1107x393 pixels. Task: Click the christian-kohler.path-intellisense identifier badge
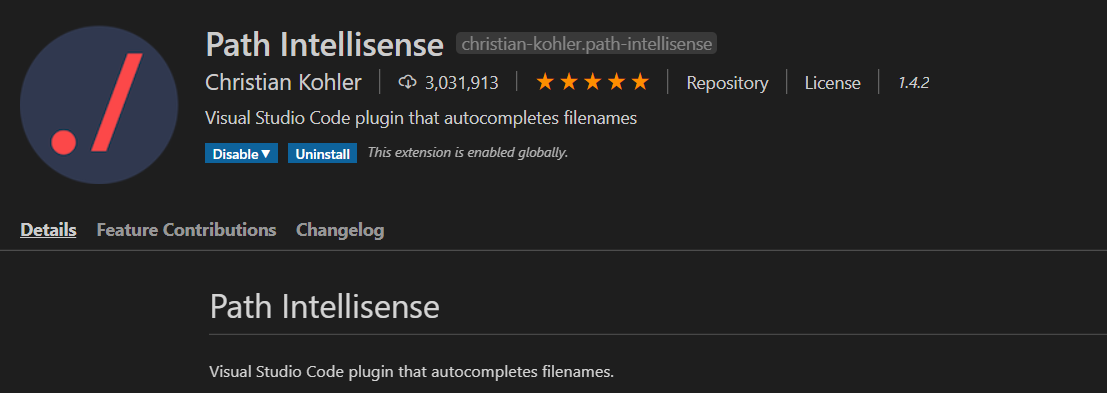[587, 44]
